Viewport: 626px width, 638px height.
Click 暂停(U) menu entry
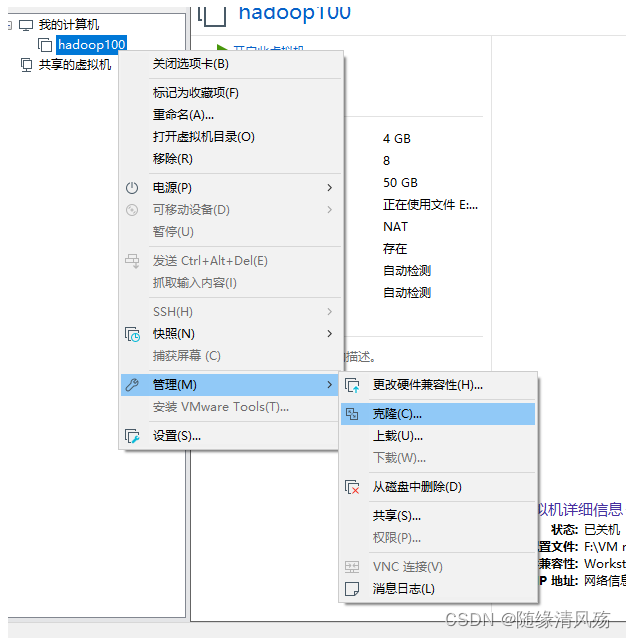(x=231, y=232)
